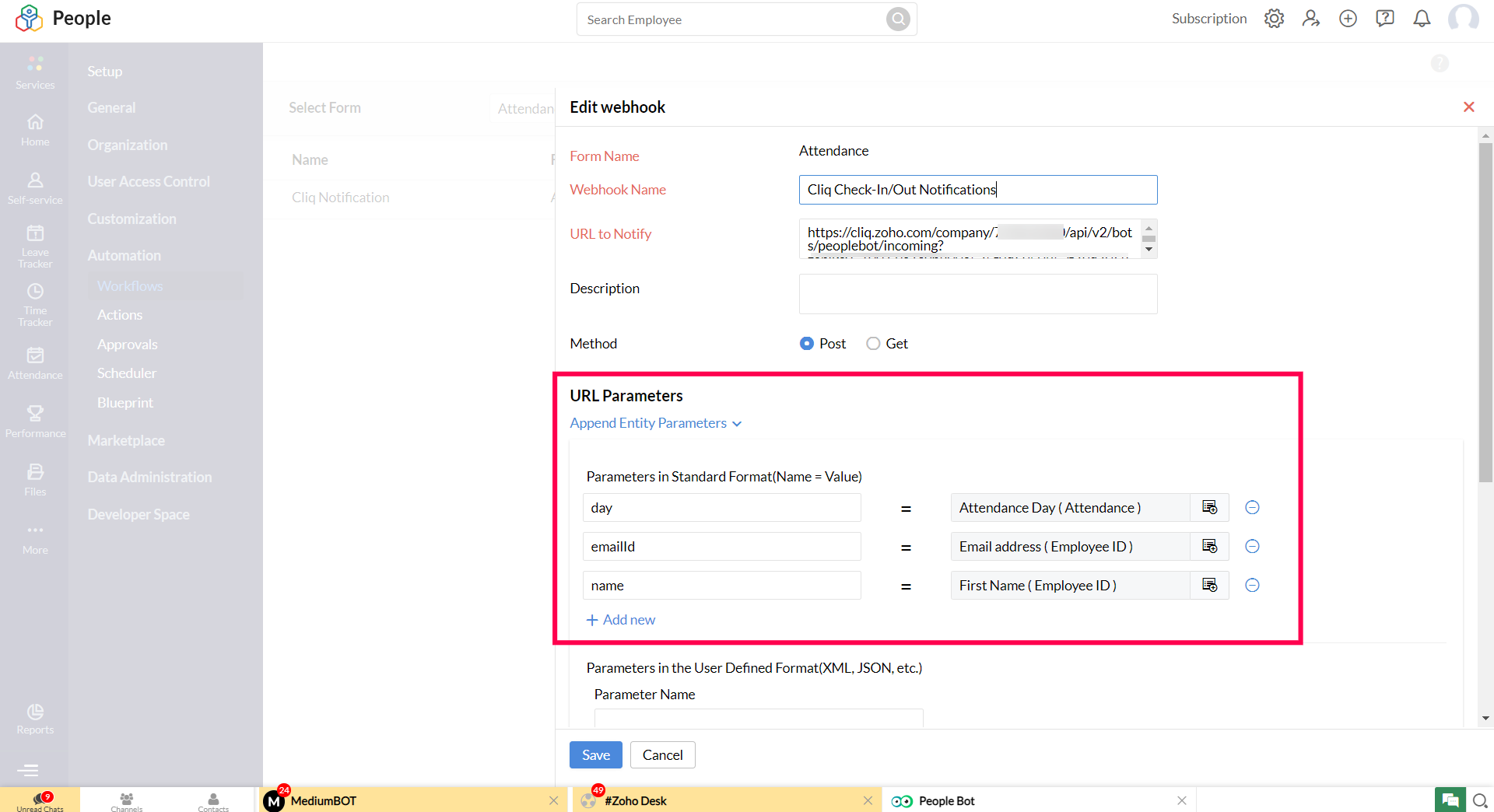Open Organization menu item
The width and height of the screenshot is (1494, 812).
128,145
